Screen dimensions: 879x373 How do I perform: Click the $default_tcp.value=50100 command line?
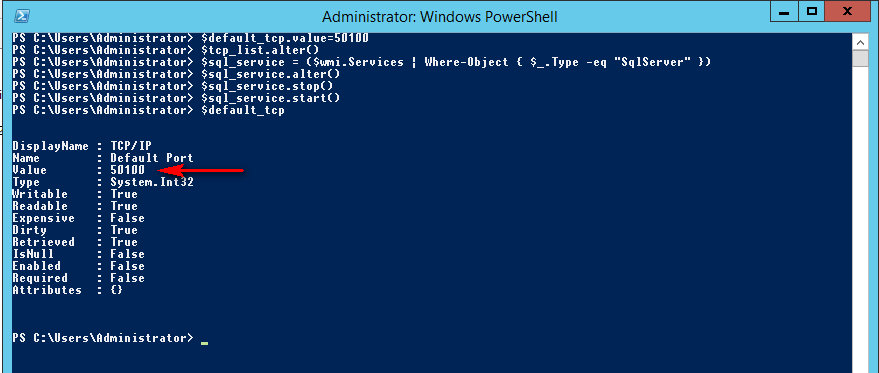point(191,38)
